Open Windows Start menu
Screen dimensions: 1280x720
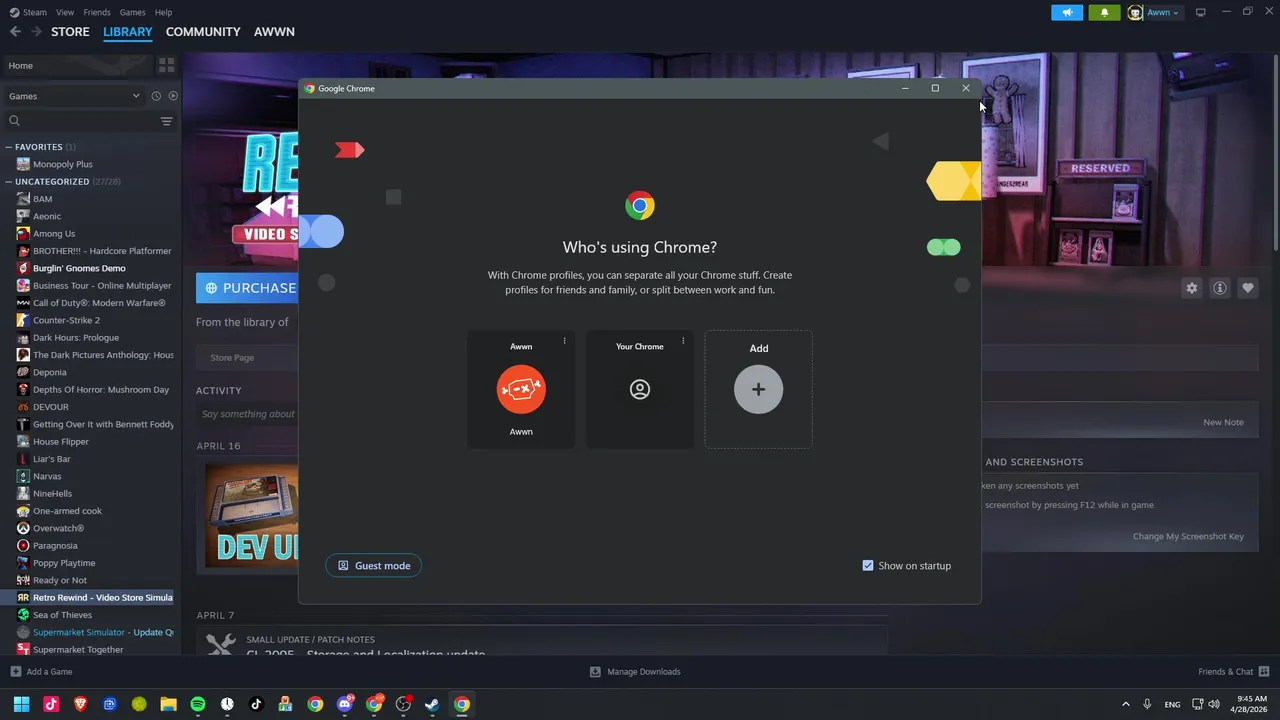[x=21, y=704]
